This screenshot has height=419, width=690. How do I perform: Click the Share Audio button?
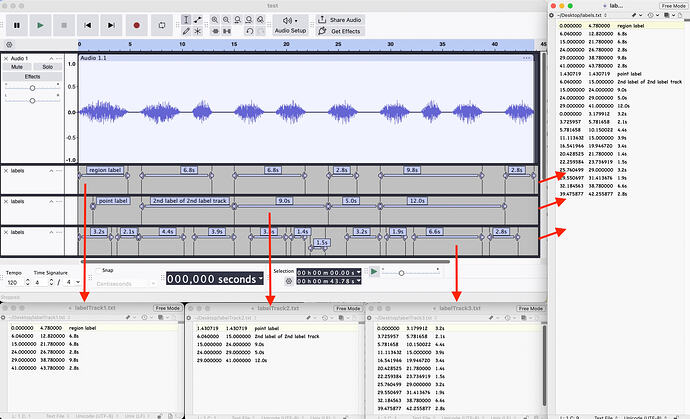[x=340, y=20]
